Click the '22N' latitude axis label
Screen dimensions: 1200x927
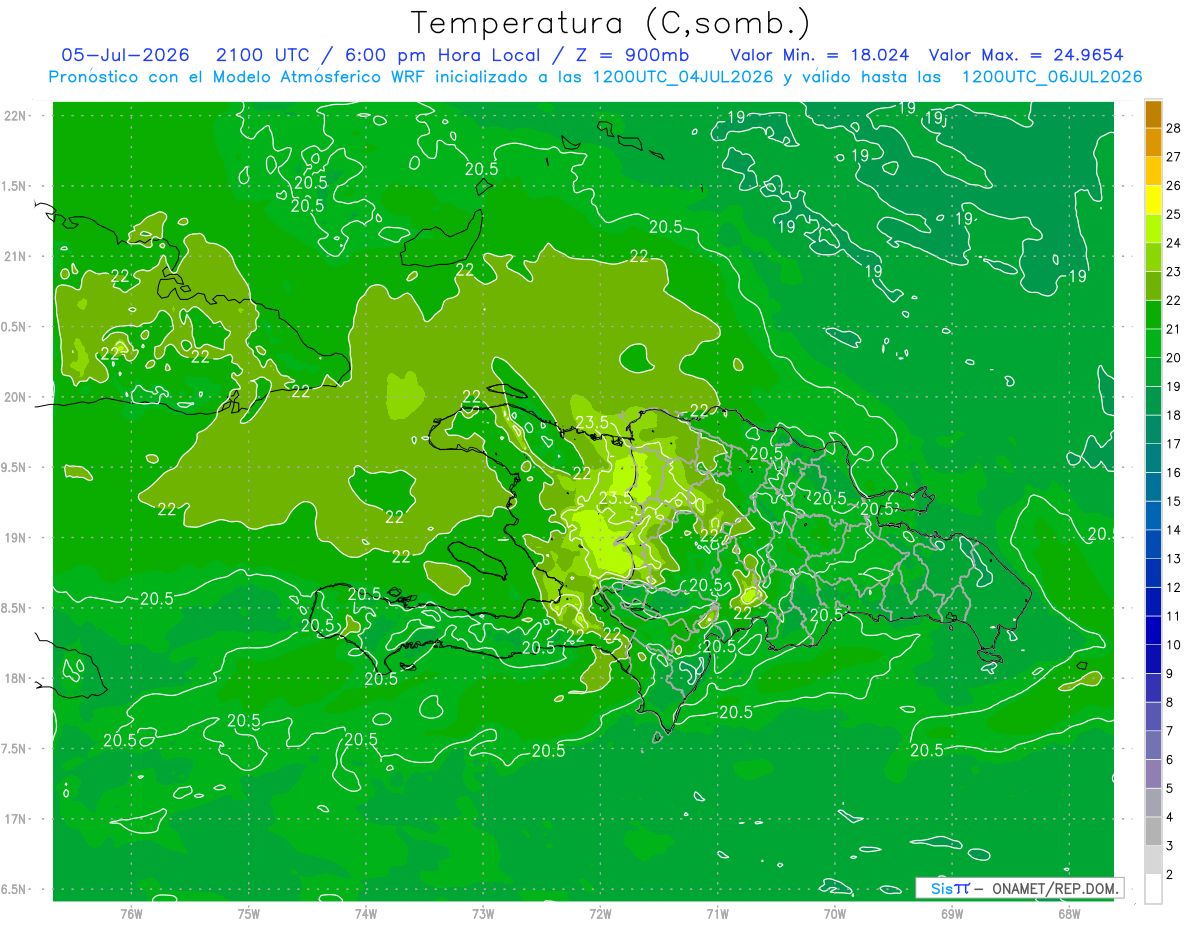pyautogui.click(x=16, y=116)
